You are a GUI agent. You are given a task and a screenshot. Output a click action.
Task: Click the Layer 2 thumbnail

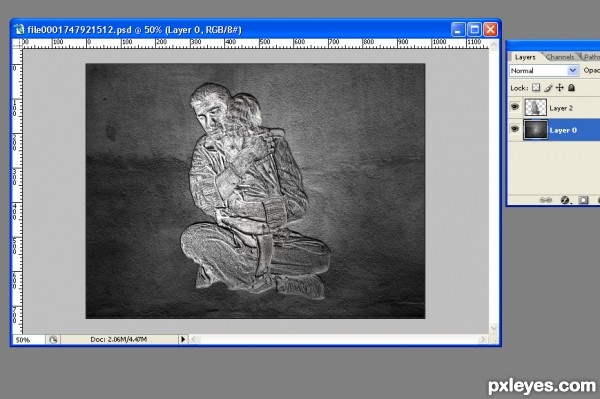[535, 107]
